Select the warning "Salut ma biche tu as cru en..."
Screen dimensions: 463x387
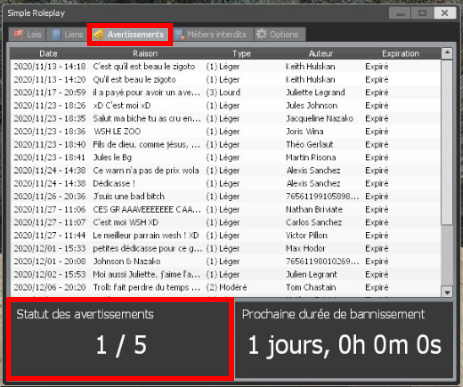click(x=225, y=118)
